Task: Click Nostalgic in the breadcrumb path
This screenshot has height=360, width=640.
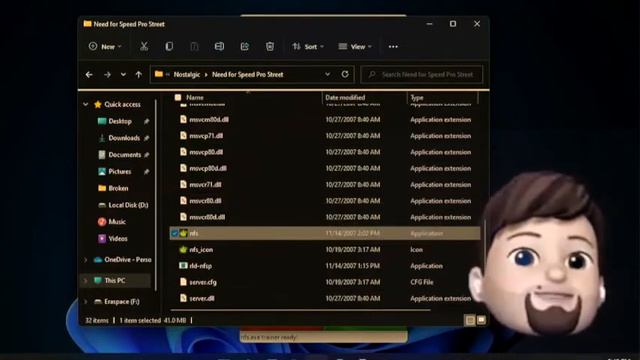Action: coord(187,75)
